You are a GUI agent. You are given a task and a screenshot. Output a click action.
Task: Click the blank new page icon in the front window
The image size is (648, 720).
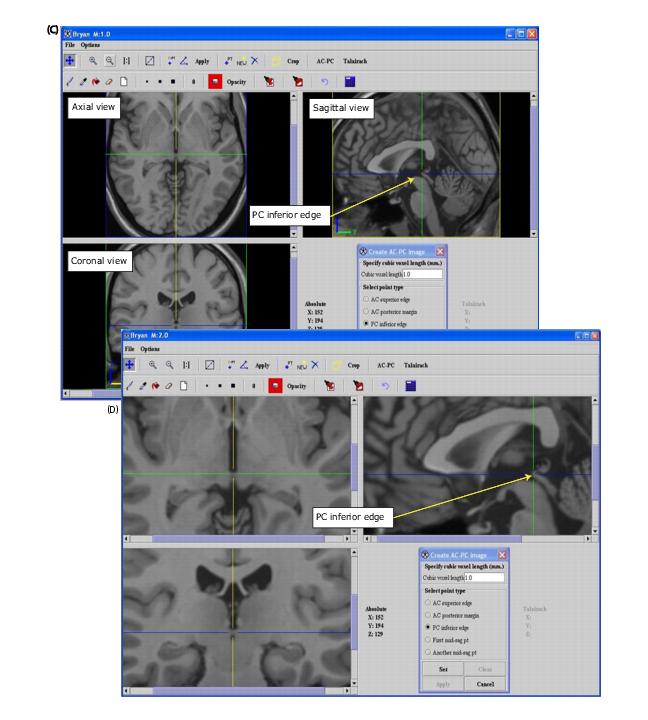click(181, 385)
